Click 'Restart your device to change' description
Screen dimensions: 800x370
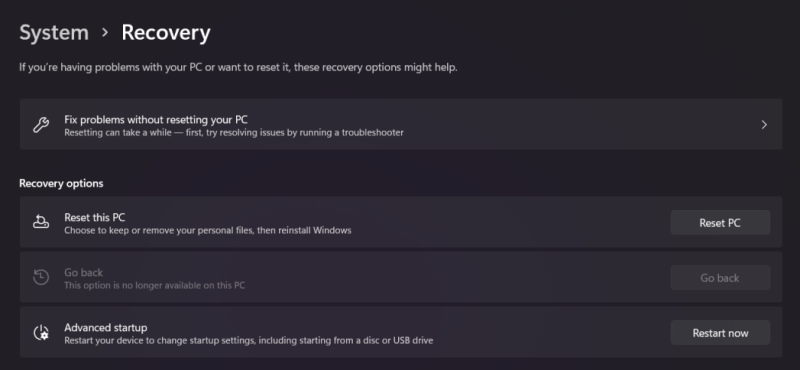pos(248,340)
